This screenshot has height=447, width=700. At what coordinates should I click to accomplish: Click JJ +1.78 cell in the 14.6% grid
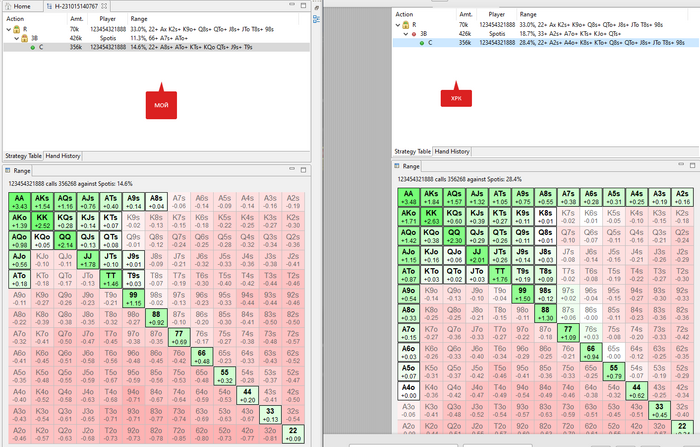(x=88, y=260)
